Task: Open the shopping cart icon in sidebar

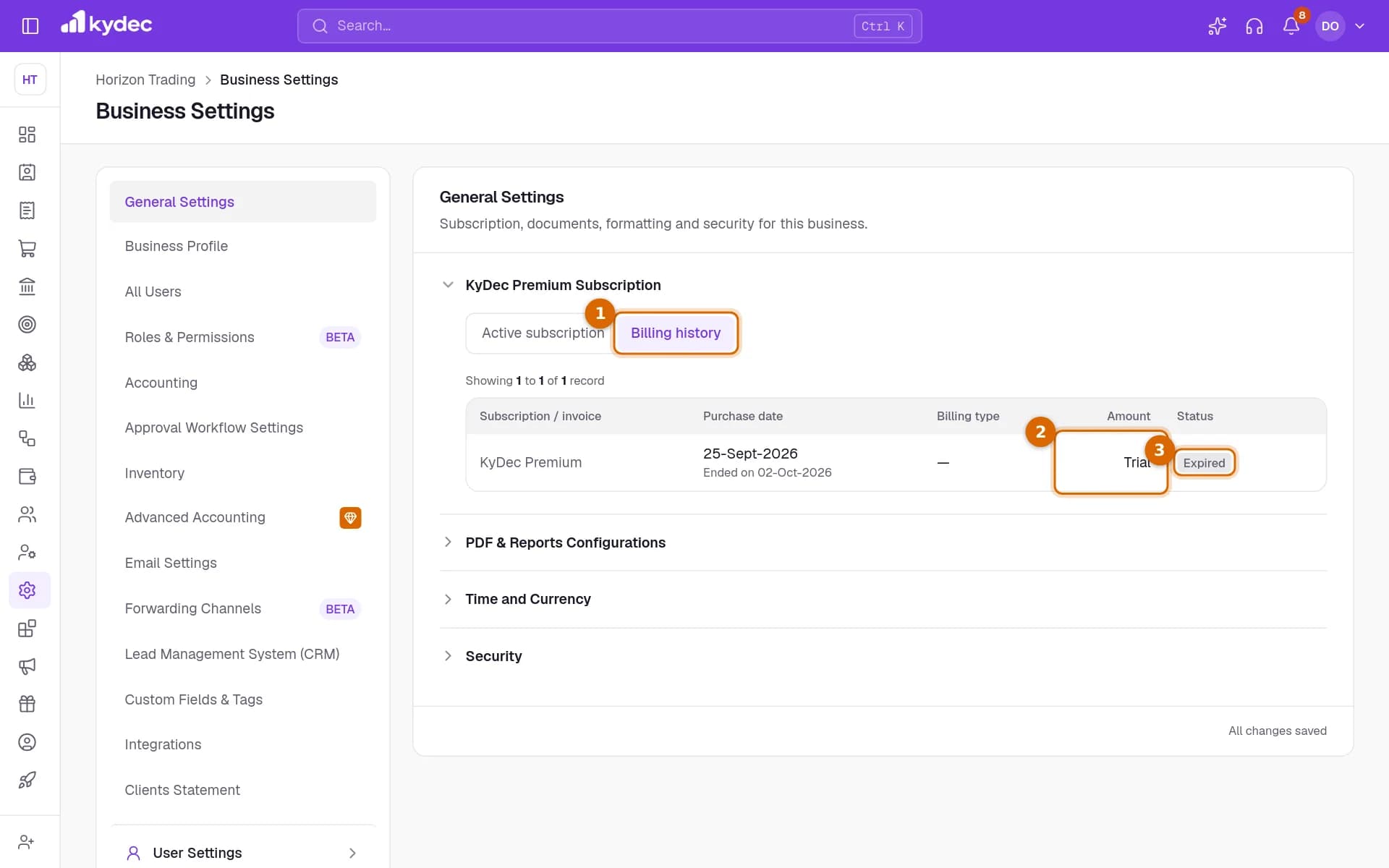Action: [x=27, y=248]
